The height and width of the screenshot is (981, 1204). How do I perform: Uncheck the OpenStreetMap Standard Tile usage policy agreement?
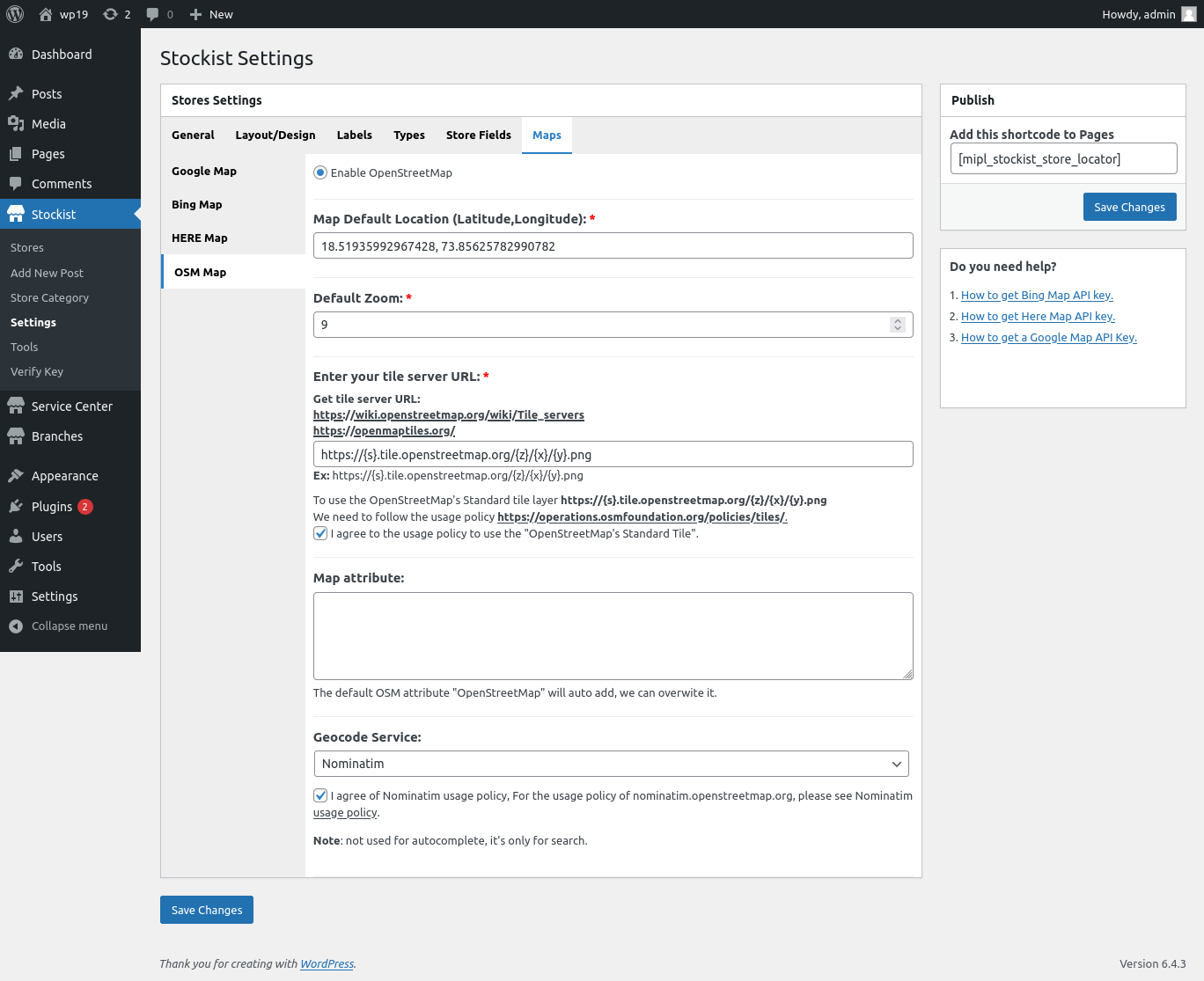pos(320,533)
